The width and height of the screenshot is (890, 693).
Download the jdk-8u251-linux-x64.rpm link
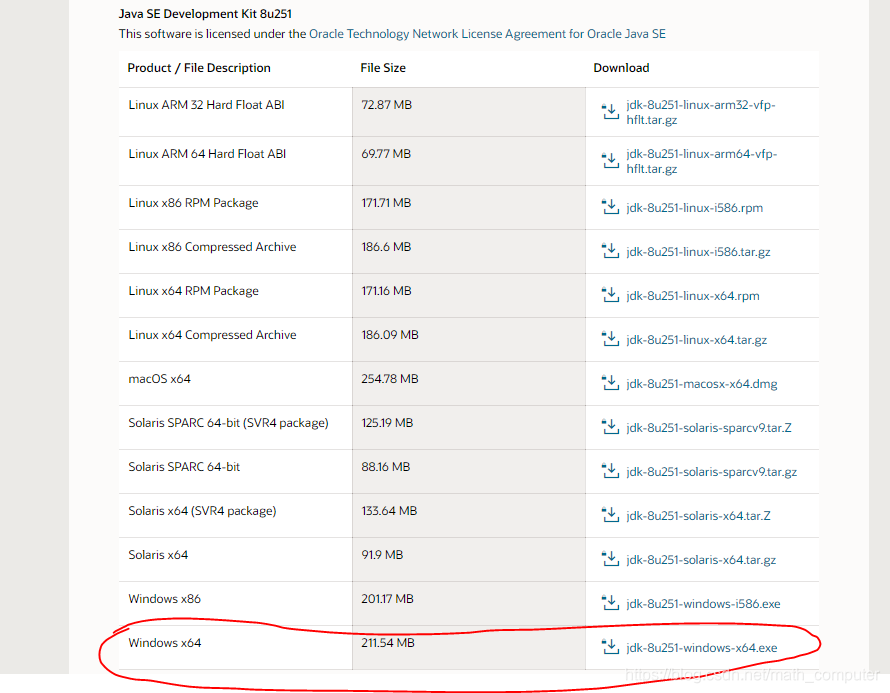692,296
